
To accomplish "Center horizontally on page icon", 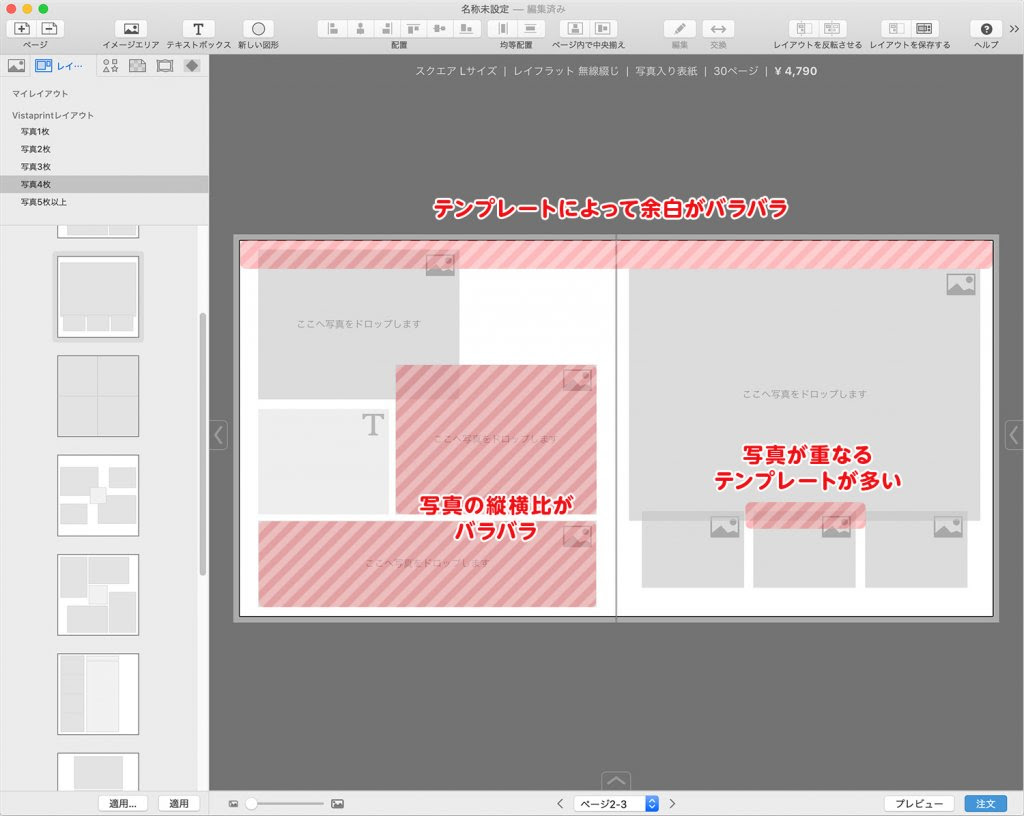I will click(x=575, y=29).
